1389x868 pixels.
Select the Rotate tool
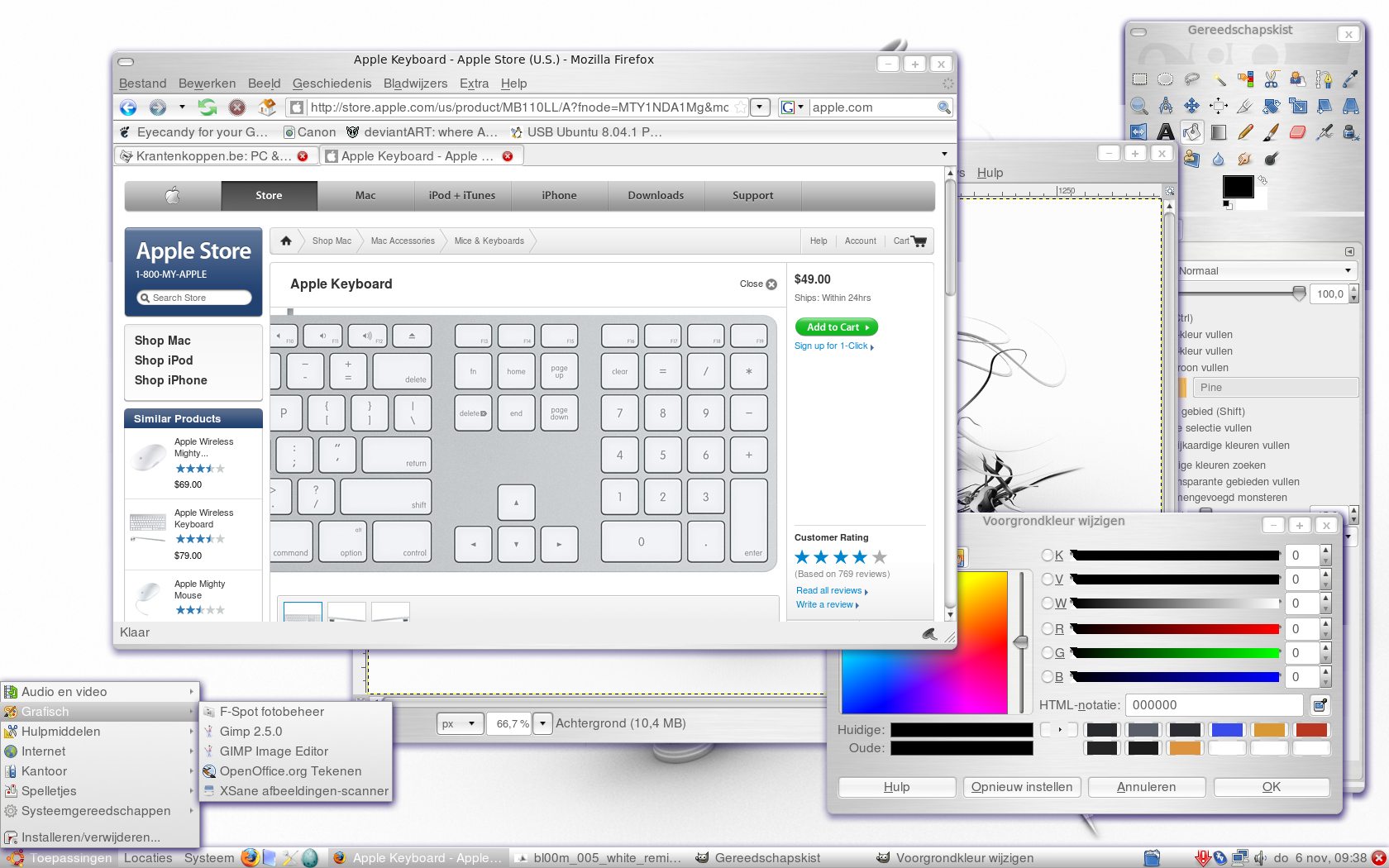coord(1272,106)
